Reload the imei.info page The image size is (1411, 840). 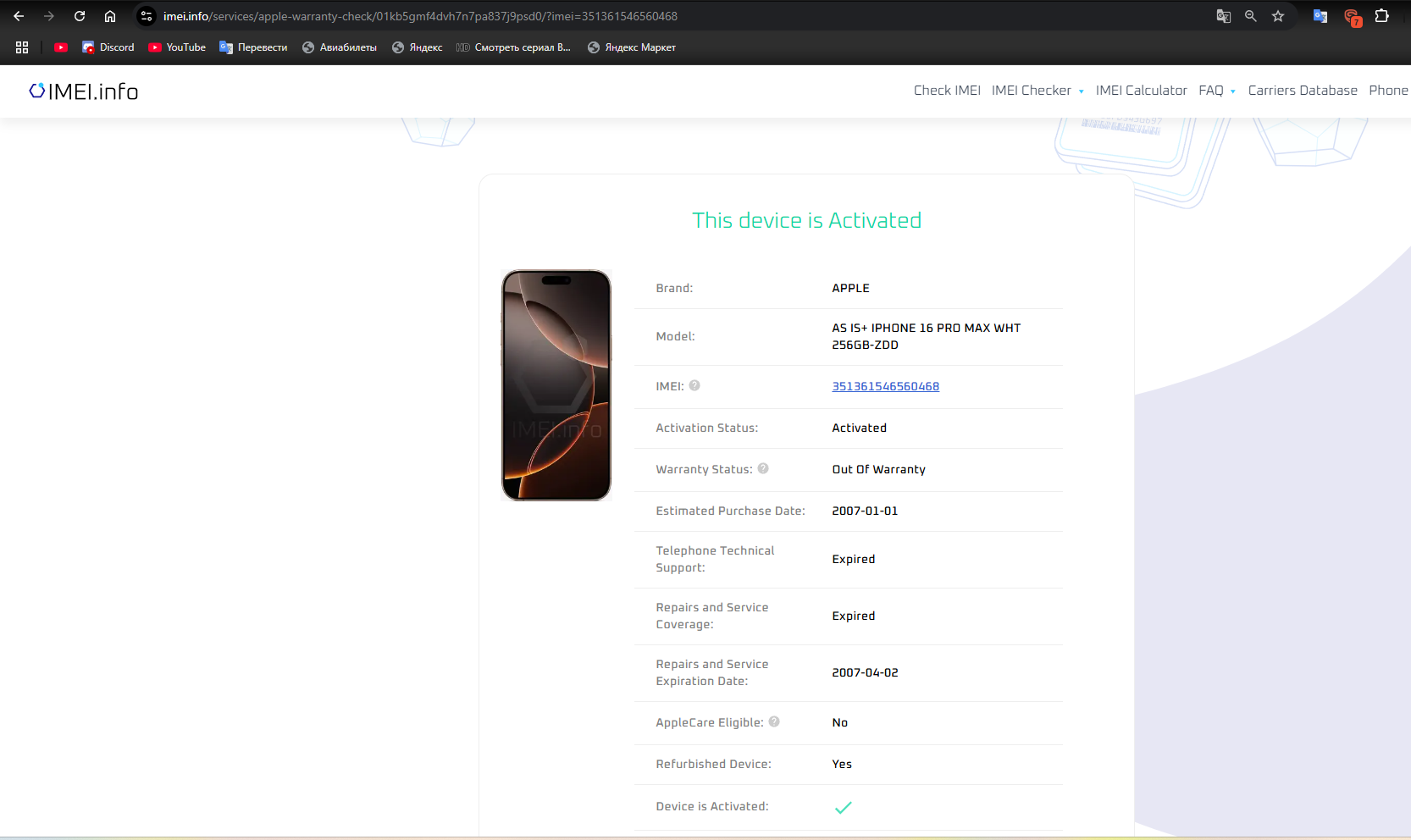[80, 16]
